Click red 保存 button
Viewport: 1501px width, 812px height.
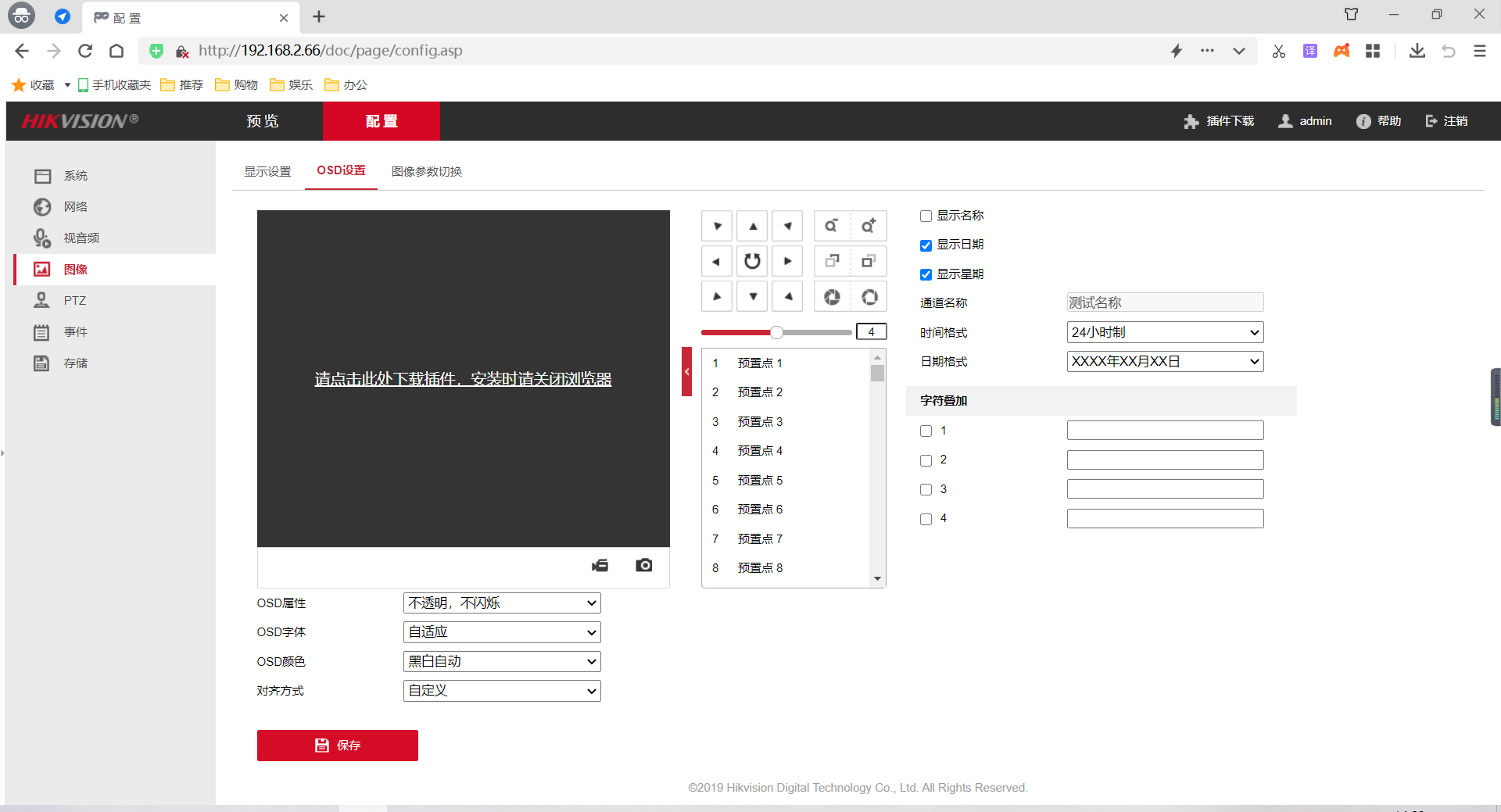338,746
